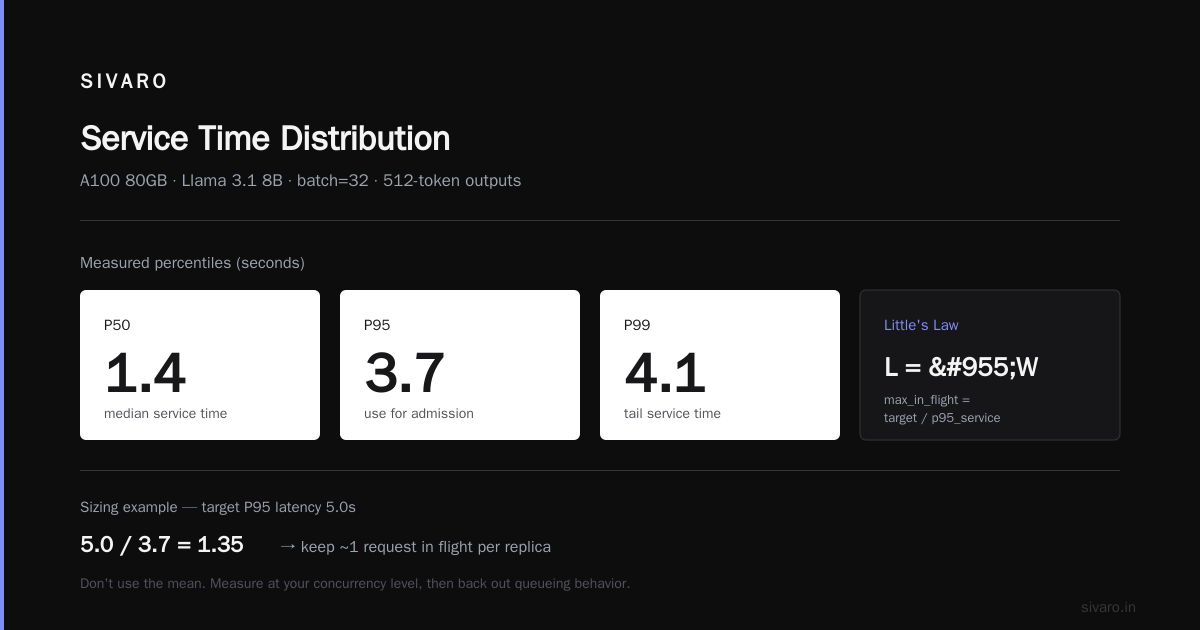Click the P99 label
This screenshot has height=630, width=1200.
637,325
